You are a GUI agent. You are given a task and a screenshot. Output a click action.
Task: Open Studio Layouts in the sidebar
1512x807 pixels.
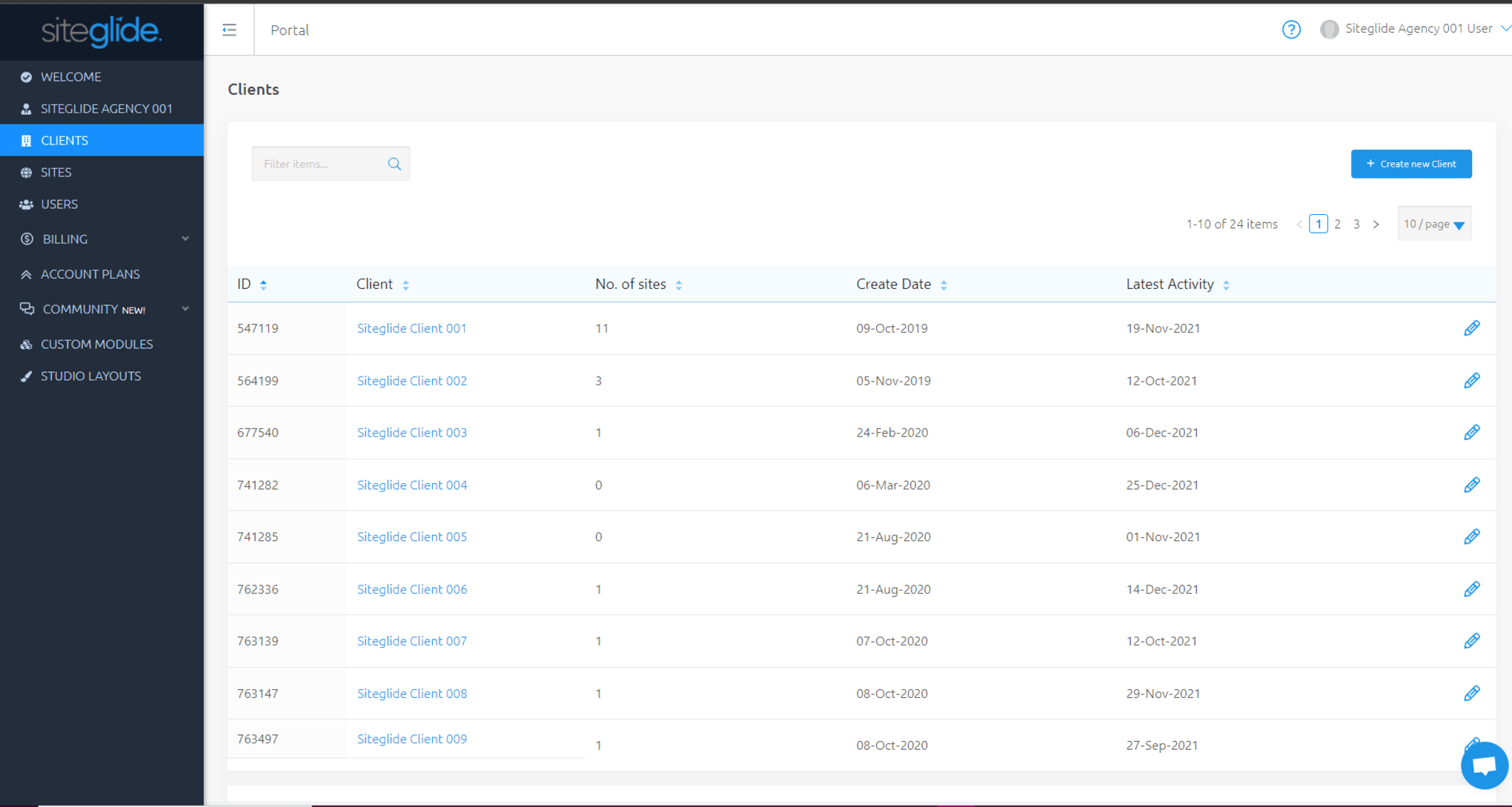102,376
